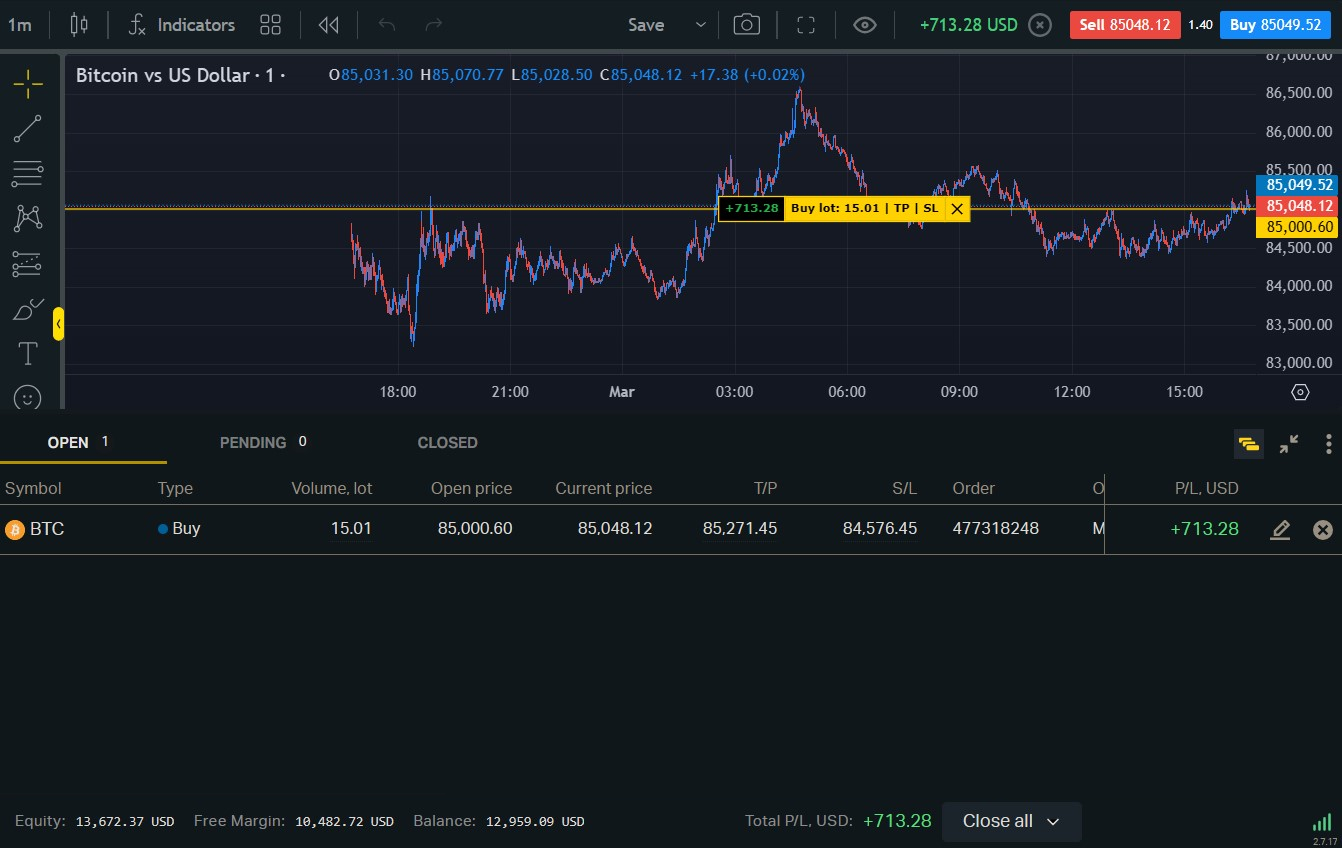
Task: Select the trend line drawing tool
Action: tap(28, 129)
